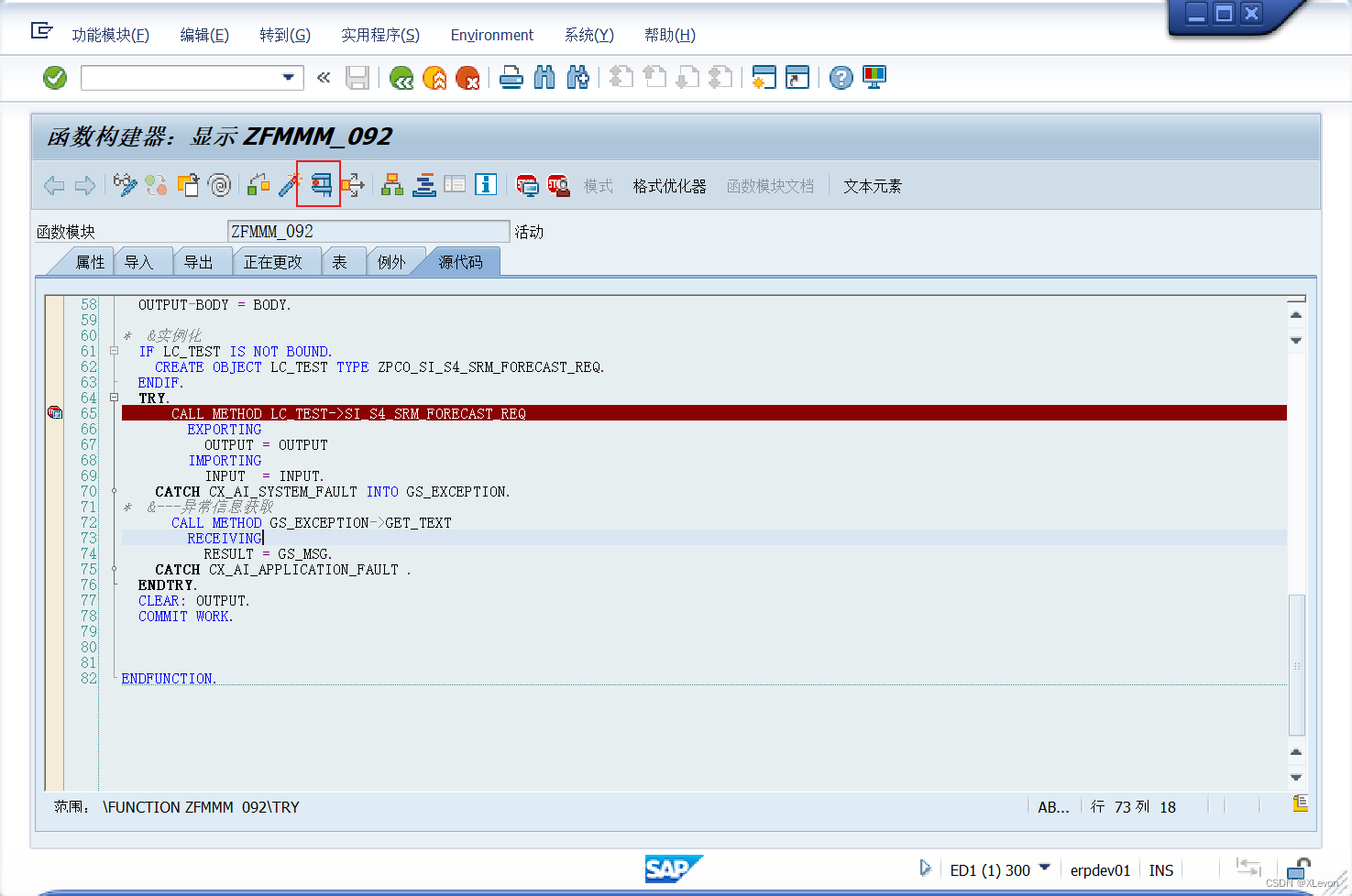1352x896 pixels.
Task: Click the Print icon
Action: pyautogui.click(x=511, y=78)
